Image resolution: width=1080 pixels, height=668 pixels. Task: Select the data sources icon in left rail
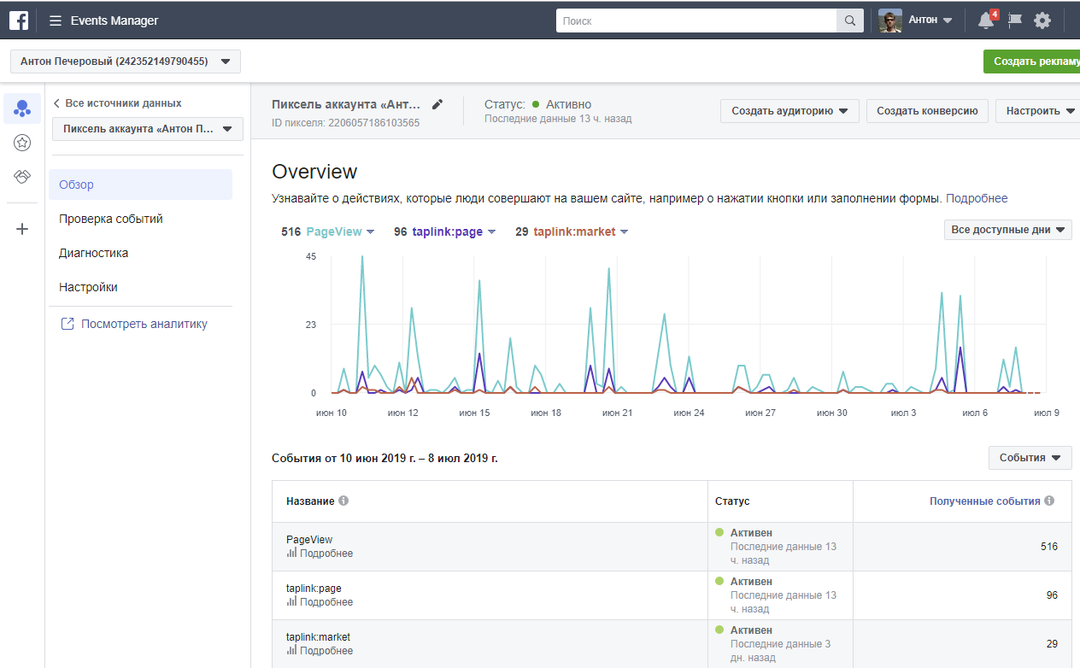[22, 108]
